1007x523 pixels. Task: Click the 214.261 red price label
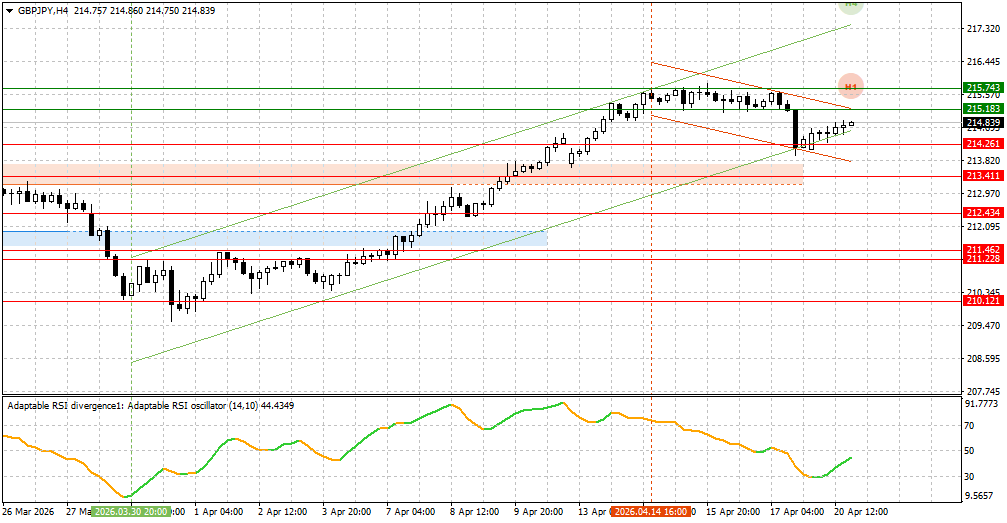(x=983, y=144)
